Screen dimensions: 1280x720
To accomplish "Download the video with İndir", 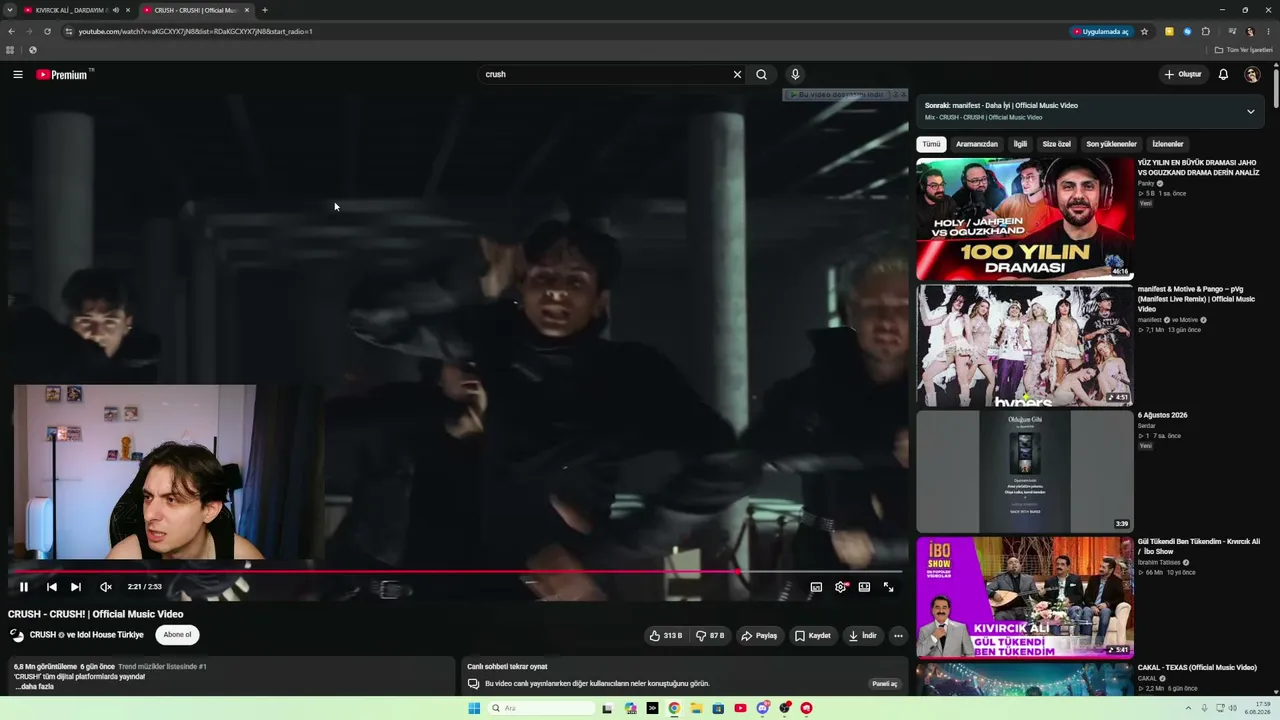I will [863, 635].
